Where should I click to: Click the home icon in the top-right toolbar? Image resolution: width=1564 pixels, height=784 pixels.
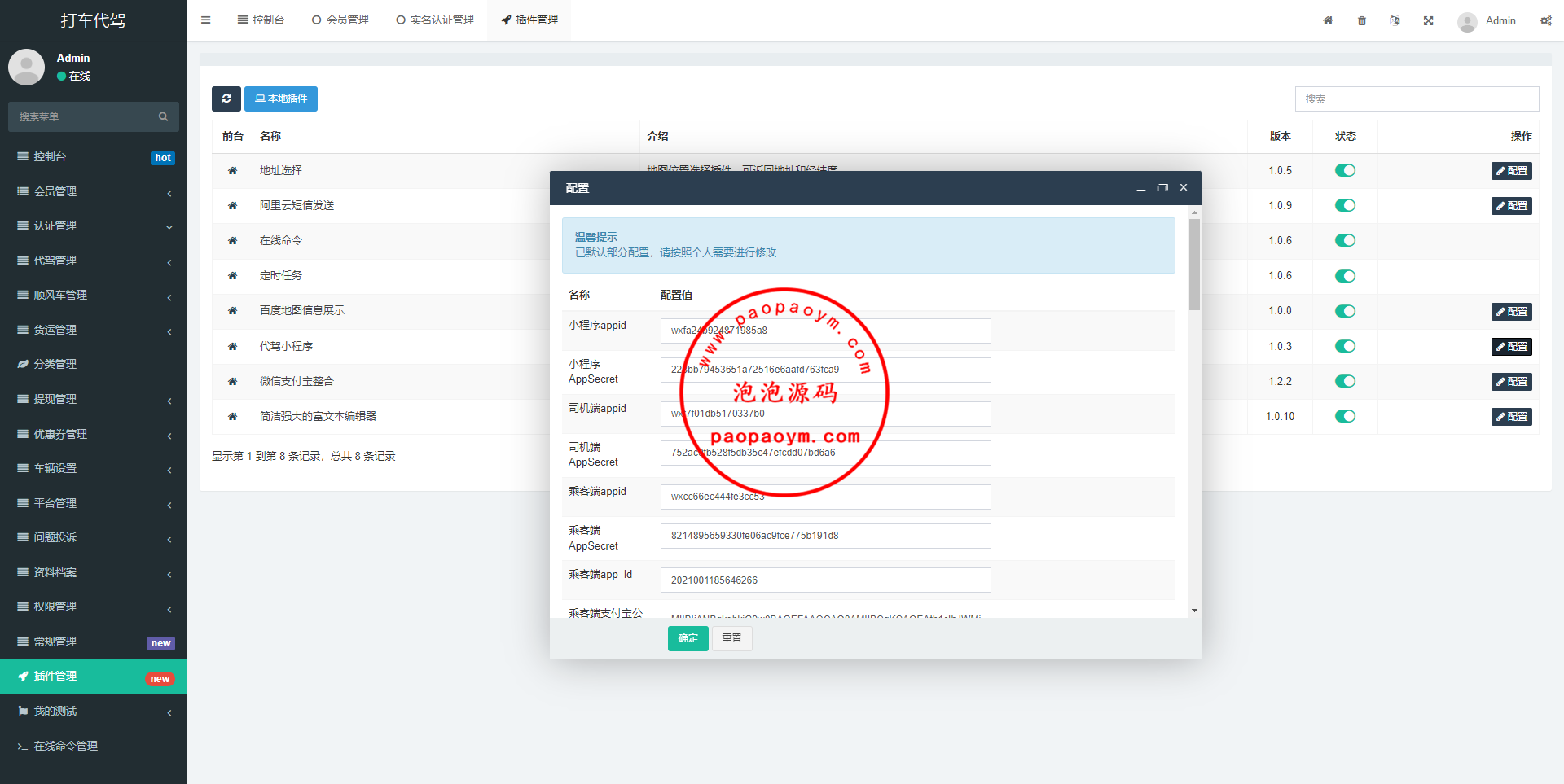pos(1328,20)
